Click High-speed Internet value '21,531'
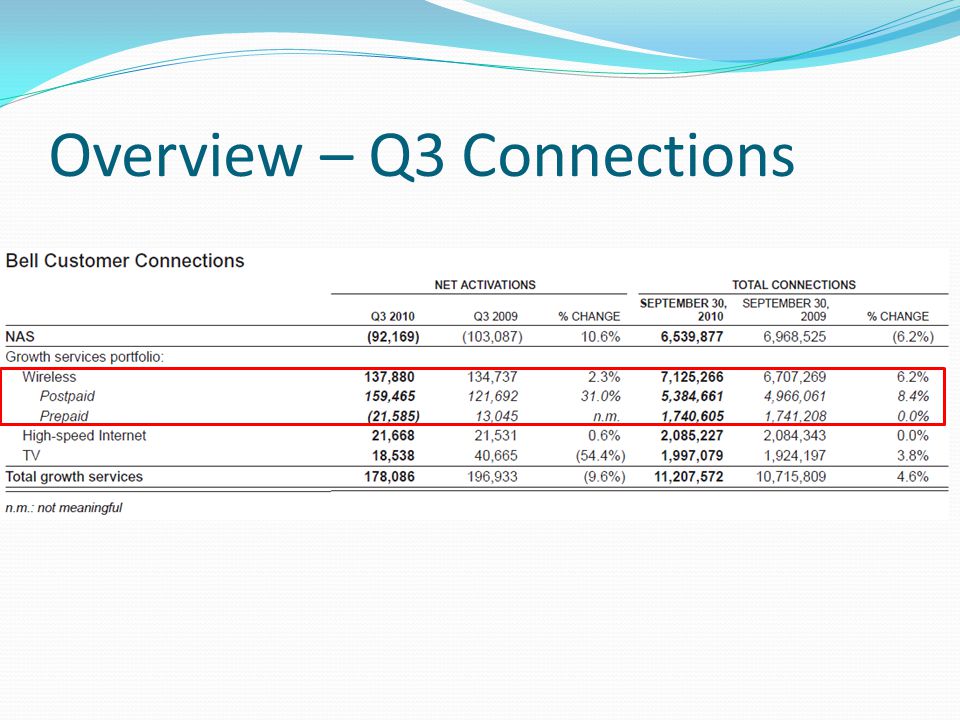The width and height of the screenshot is (960, 720). click(496, 436)
